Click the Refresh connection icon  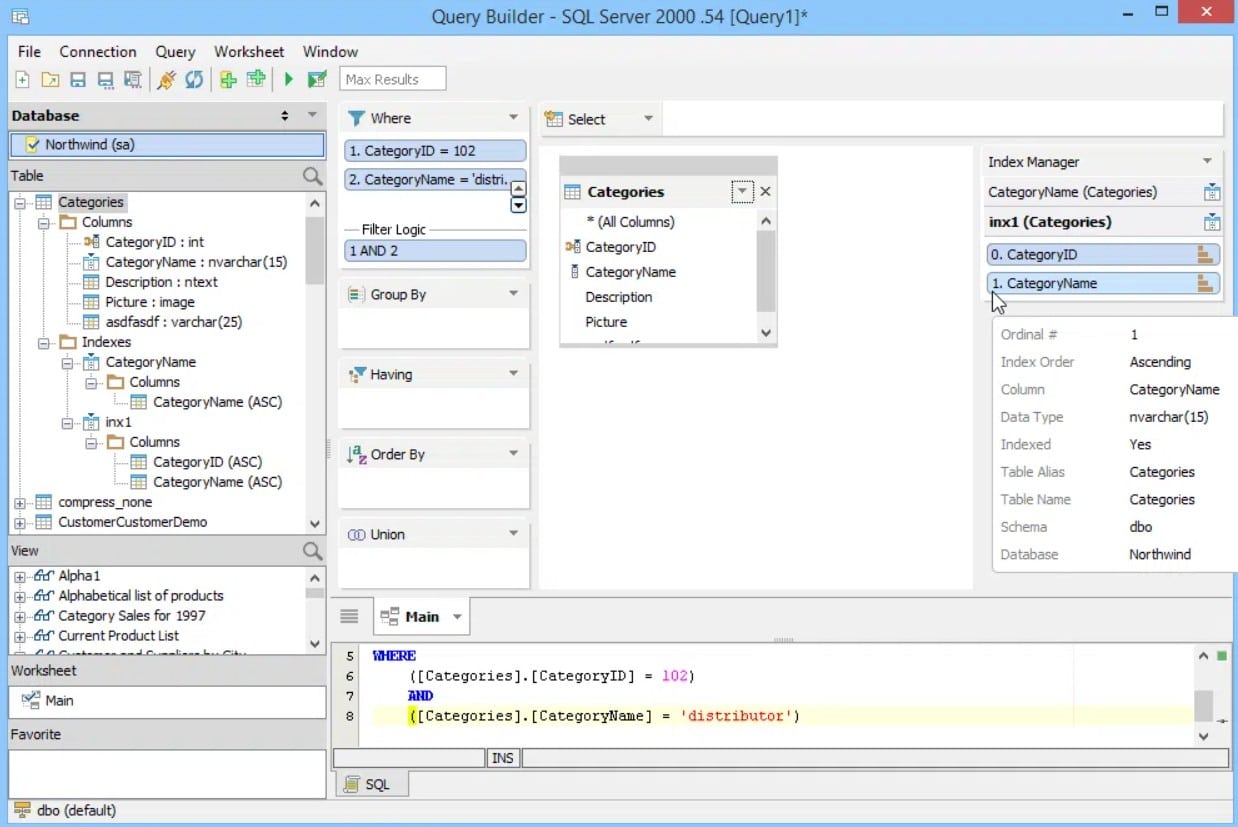point(194,78)
